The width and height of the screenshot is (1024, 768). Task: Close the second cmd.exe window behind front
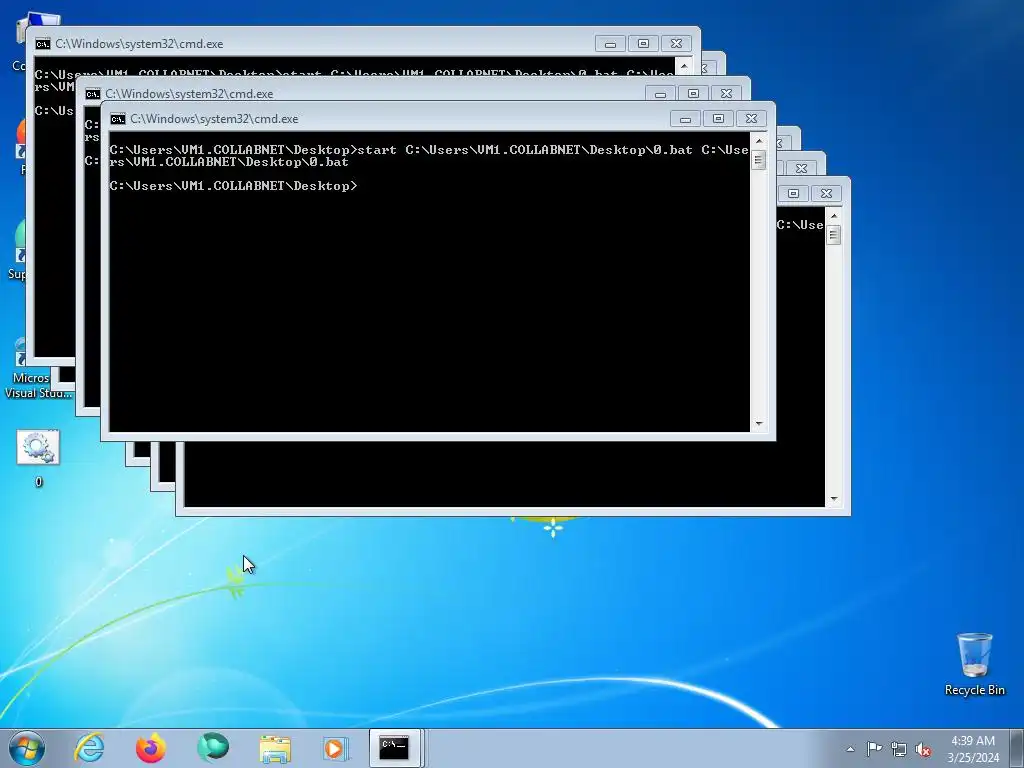point(726,94)
